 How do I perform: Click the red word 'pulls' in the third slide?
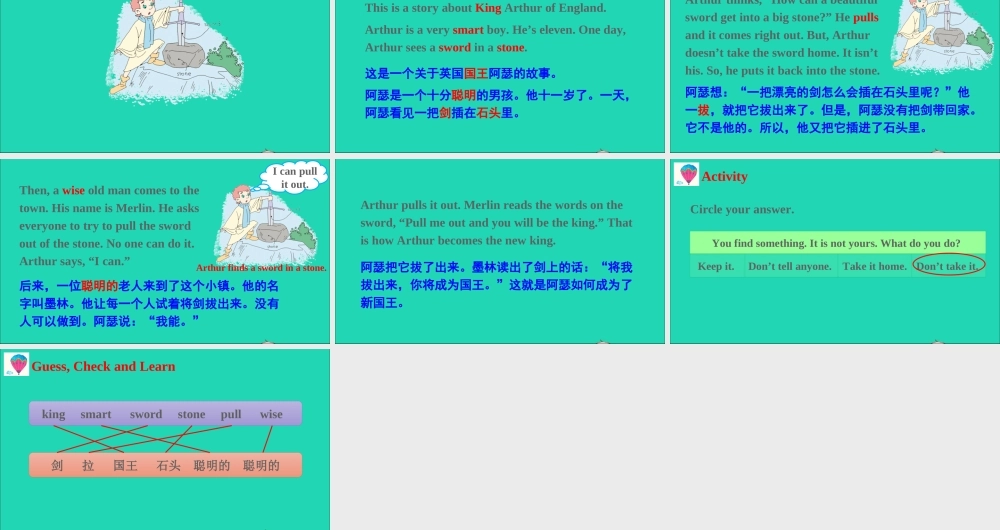tap(865, 17)
